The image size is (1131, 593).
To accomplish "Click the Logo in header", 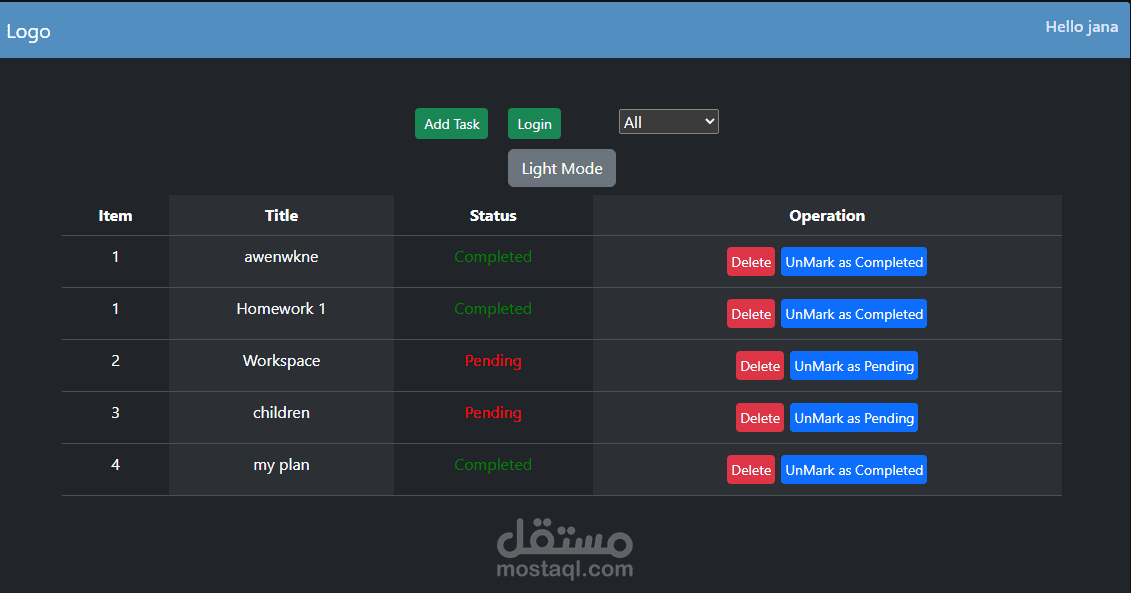I will [x=28, y=32].
